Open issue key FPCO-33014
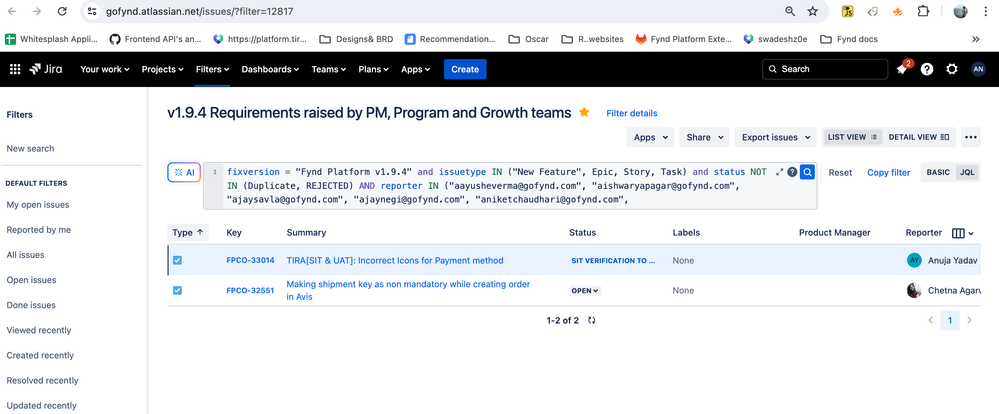This screenshot has width=999, height=414. click(250, 261)
